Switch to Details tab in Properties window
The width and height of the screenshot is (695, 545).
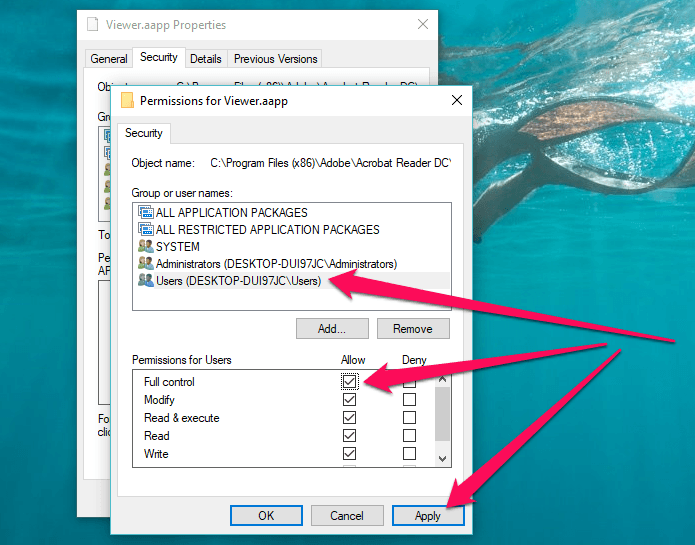click(x=206, y=58)
